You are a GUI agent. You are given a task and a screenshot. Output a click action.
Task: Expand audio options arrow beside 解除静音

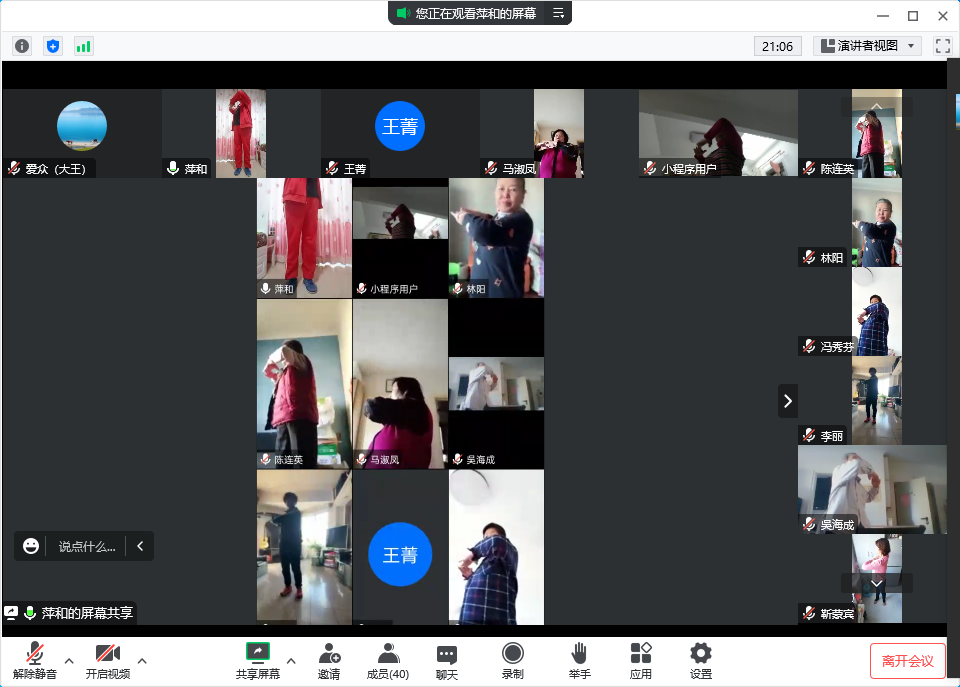pos(69,660)
